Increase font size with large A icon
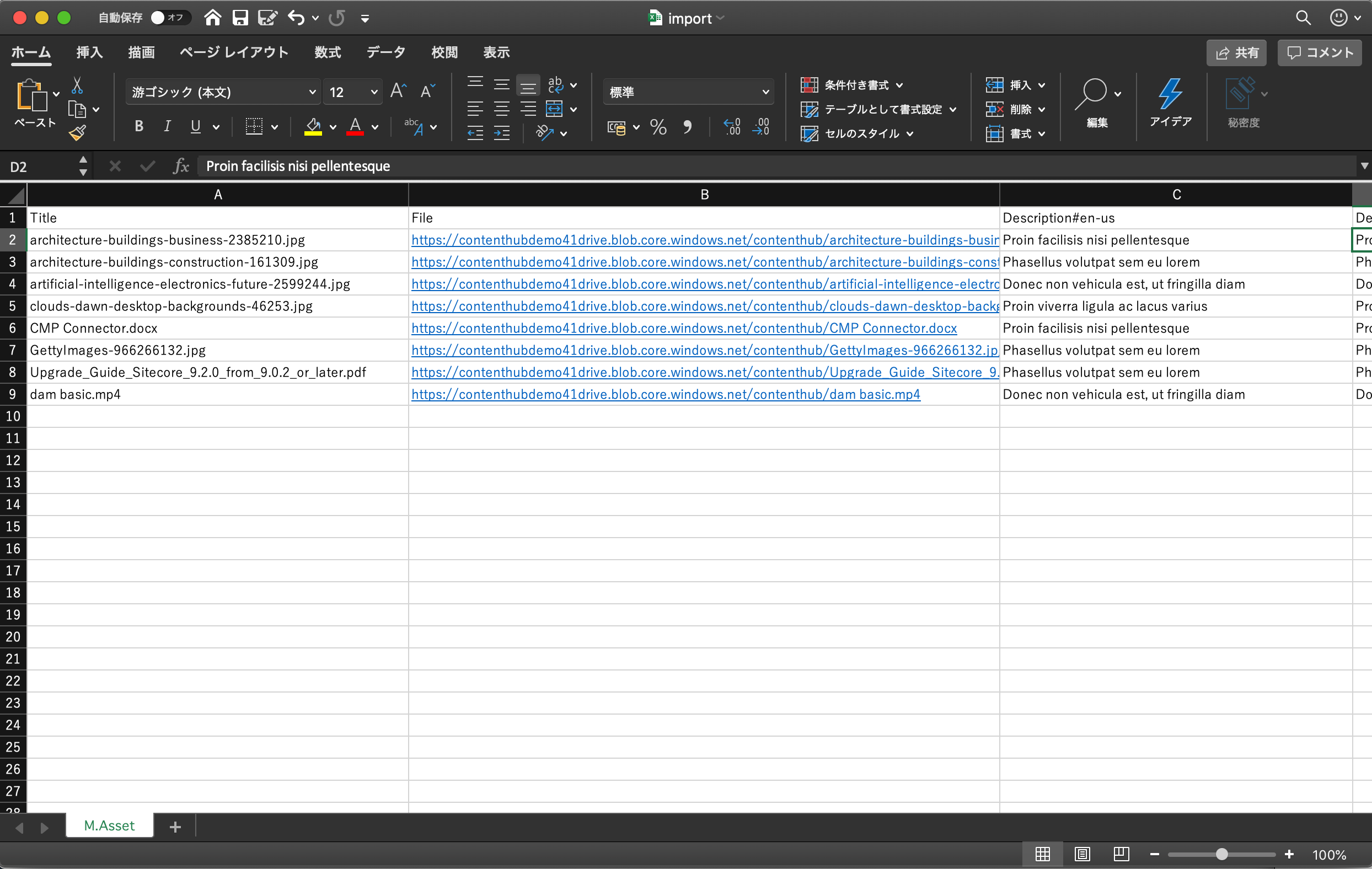Viewport: 1372px width, 869px height. [x=398, y=91]
